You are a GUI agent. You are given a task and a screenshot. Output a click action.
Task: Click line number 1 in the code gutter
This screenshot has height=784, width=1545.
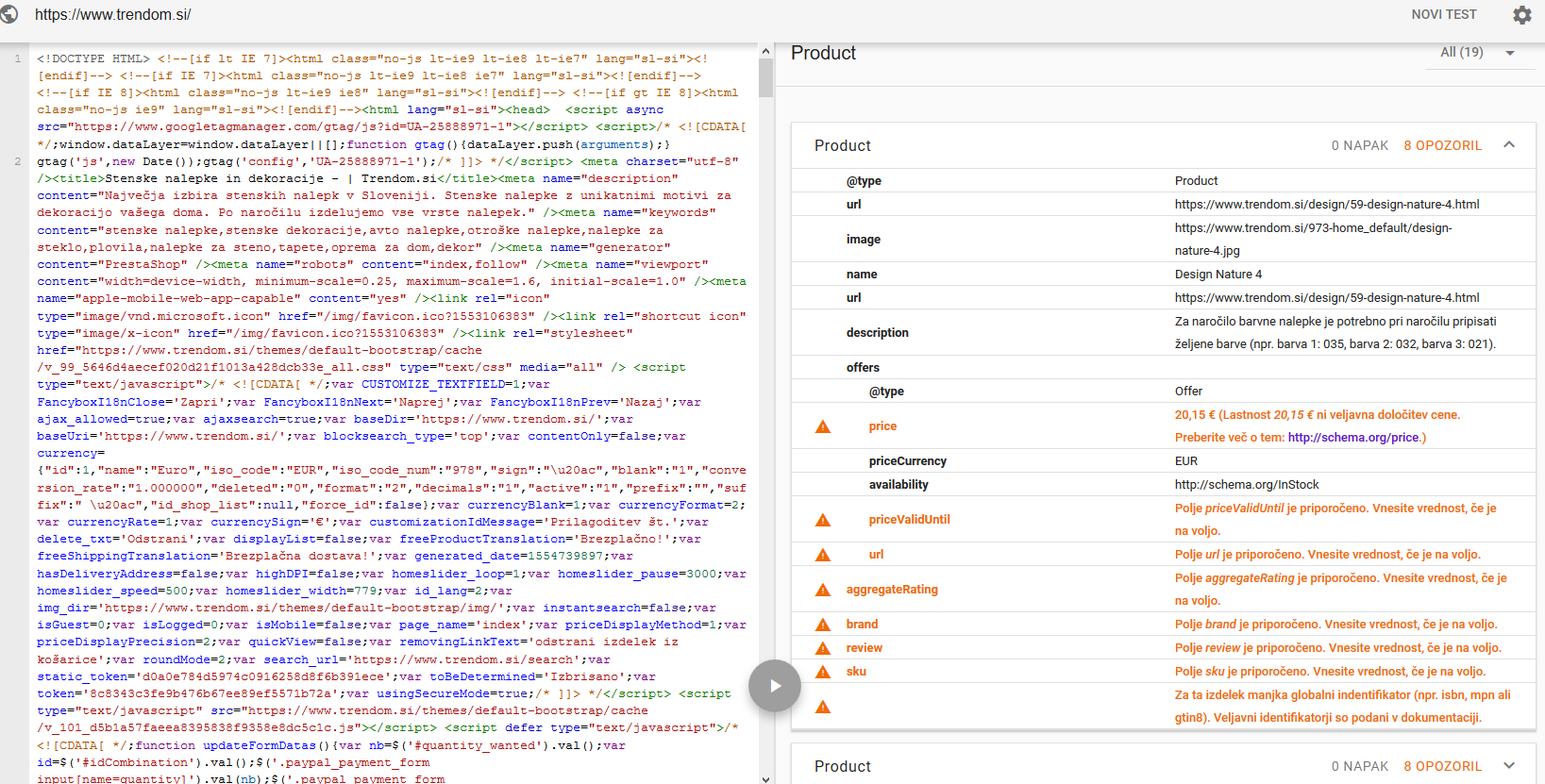click(18, 58)
